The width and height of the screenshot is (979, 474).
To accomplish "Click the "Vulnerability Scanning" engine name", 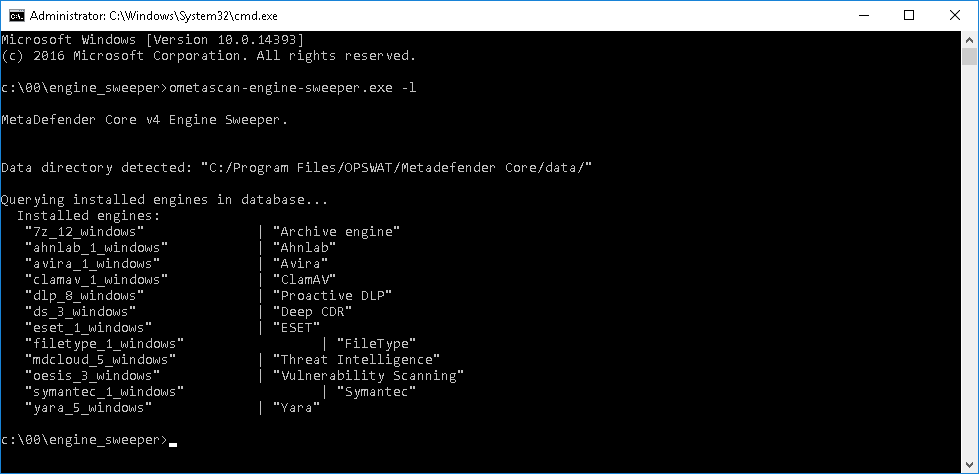I will 368,376.
